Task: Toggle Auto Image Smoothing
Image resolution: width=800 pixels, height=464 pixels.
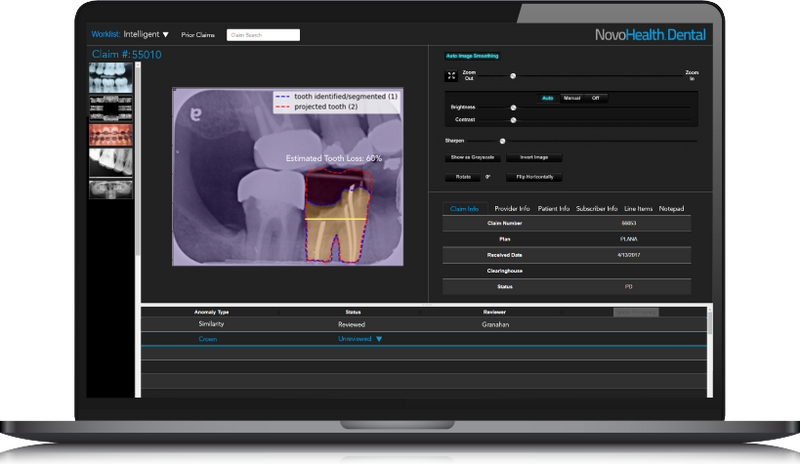Action: [x=472, y=56]
